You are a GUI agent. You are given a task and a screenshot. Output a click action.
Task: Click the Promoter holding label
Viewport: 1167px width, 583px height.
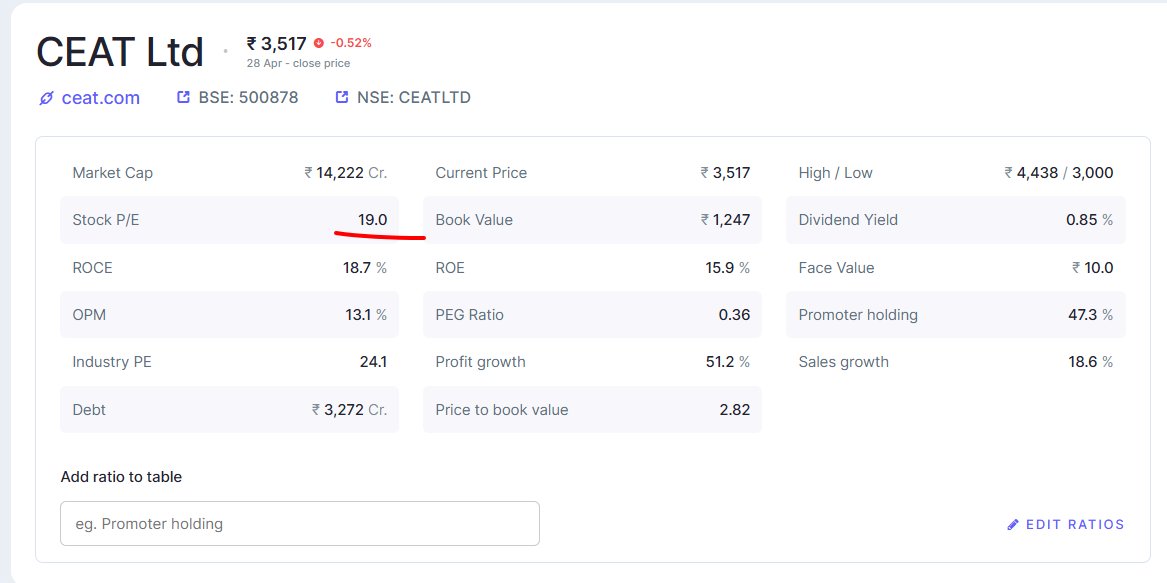point(858,315)
